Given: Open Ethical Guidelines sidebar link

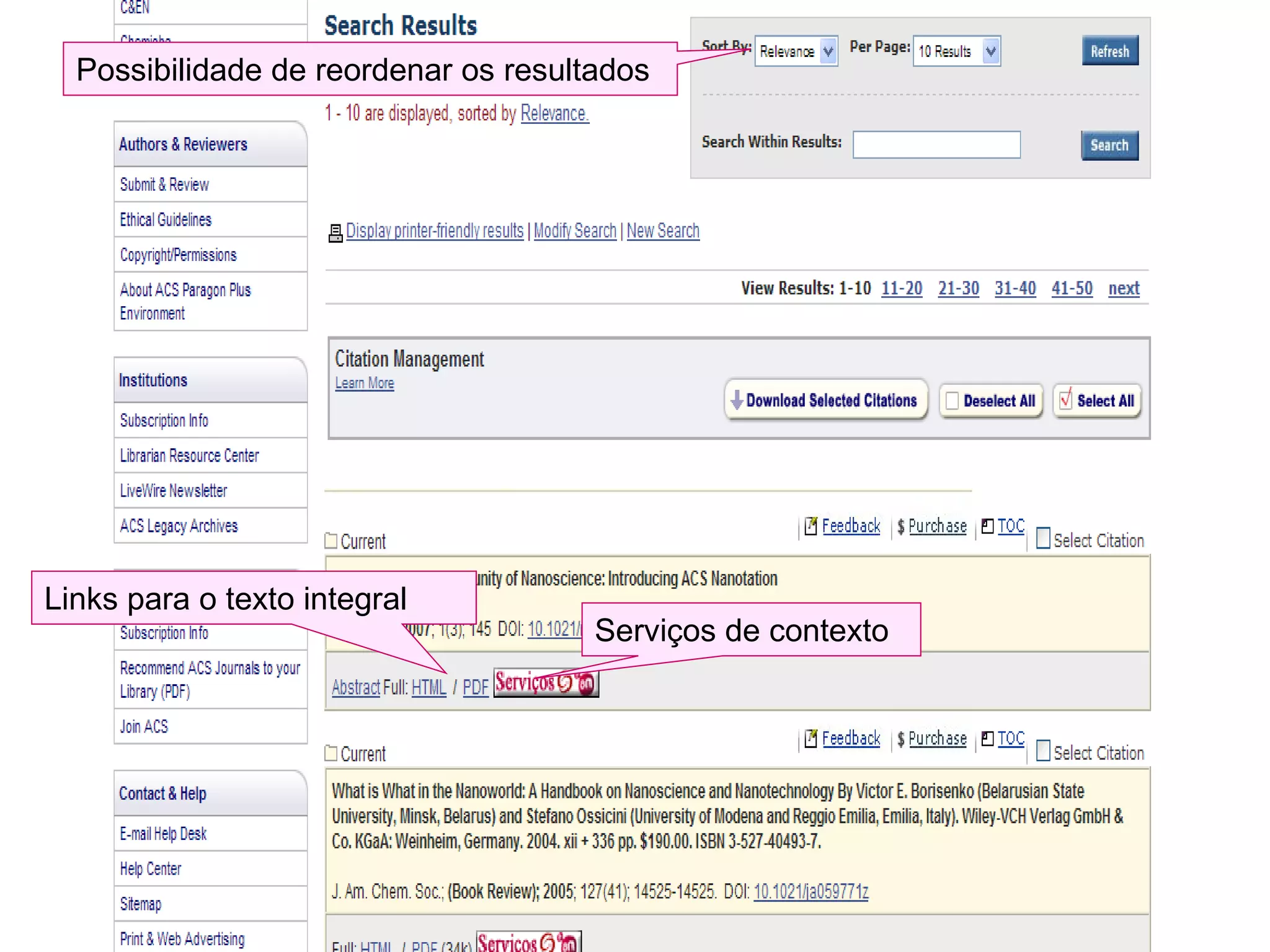Looking at the screenshot, I should (x=166, y=220).
